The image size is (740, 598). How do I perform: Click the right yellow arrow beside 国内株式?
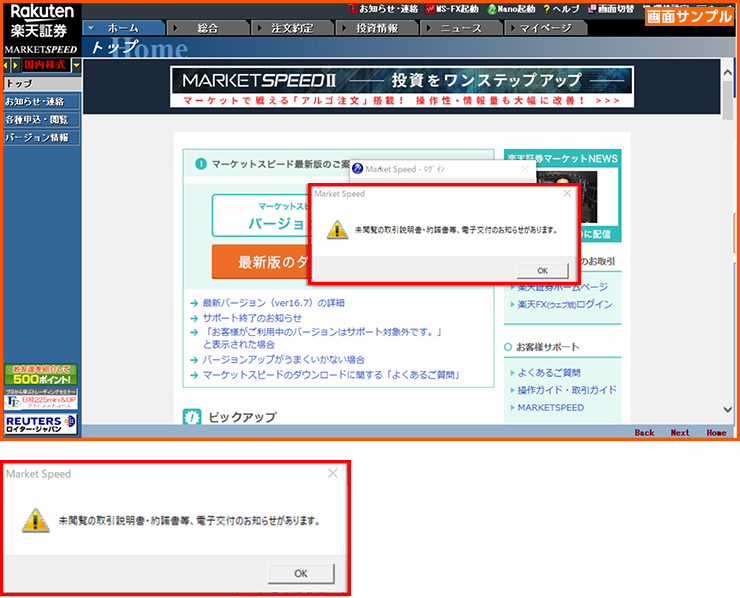pos(16,65)
